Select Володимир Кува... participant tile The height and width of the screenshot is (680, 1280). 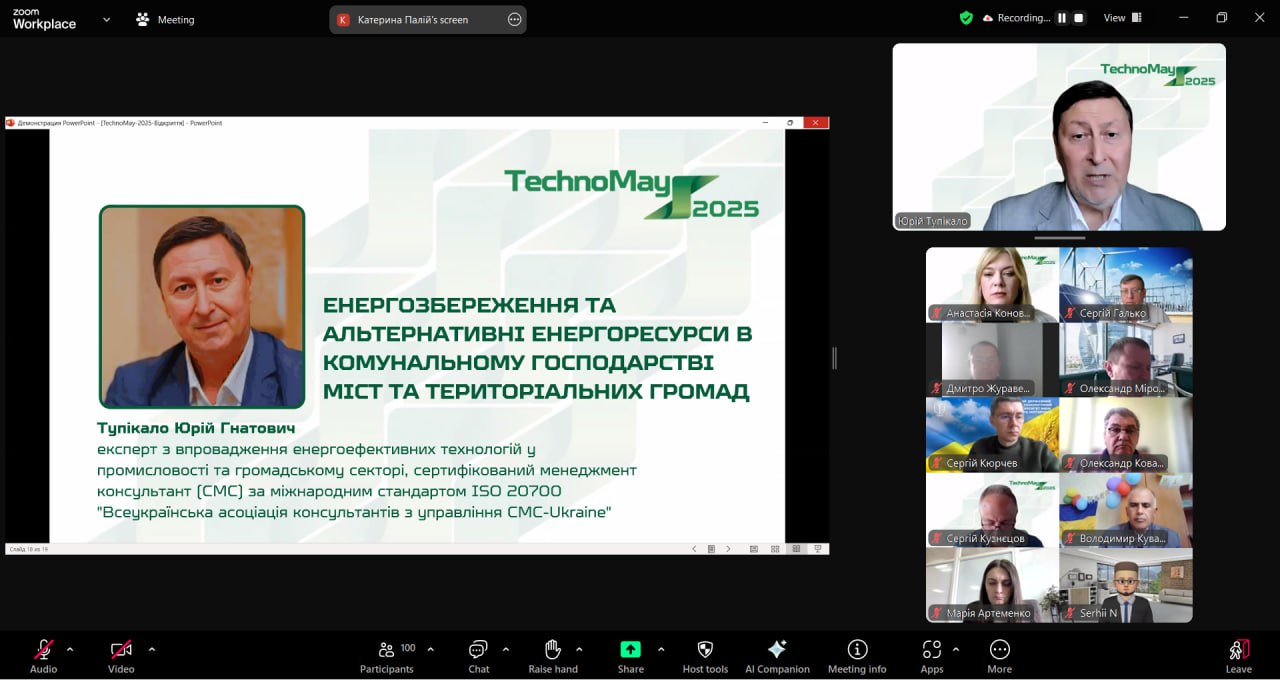1126,510
